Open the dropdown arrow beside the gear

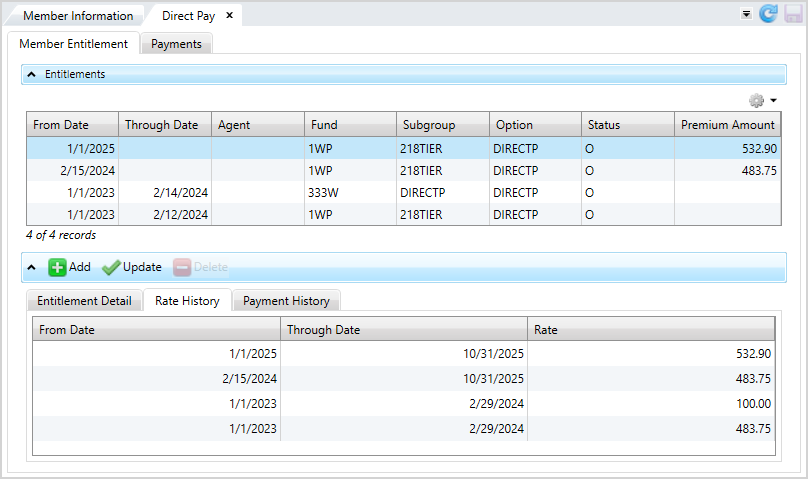[x=773, y=101]
